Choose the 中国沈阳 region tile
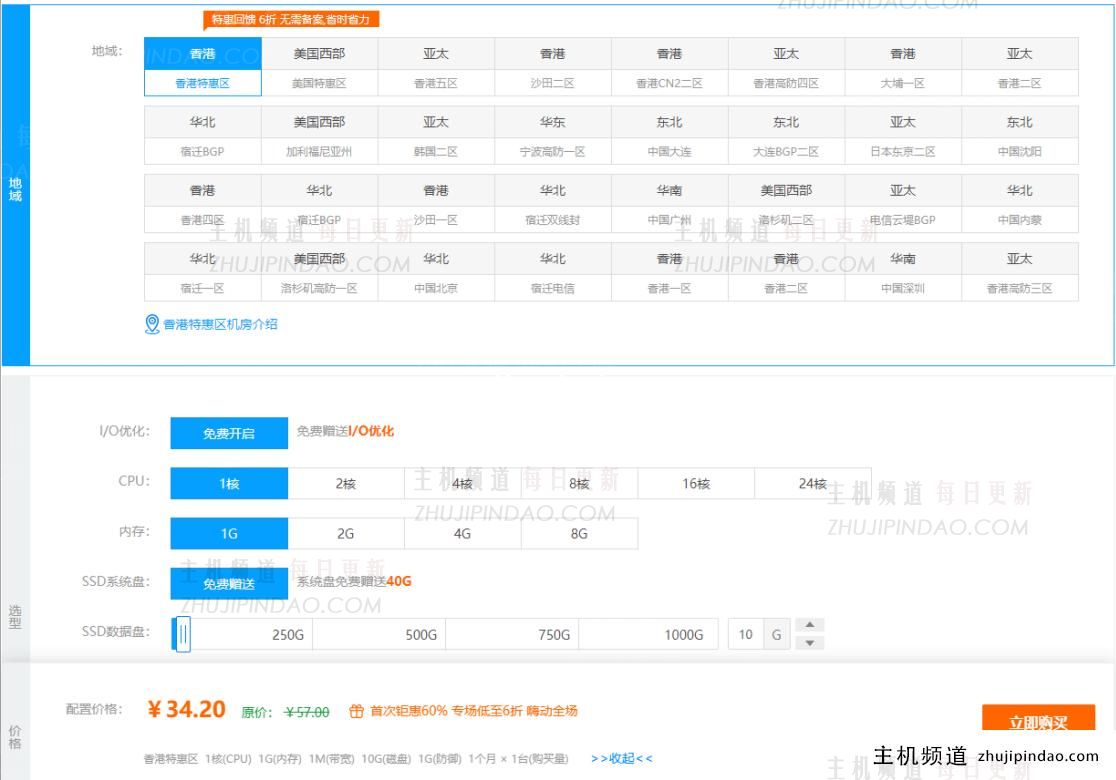This screenshot has width=1116, height=780. (1020, 135)
